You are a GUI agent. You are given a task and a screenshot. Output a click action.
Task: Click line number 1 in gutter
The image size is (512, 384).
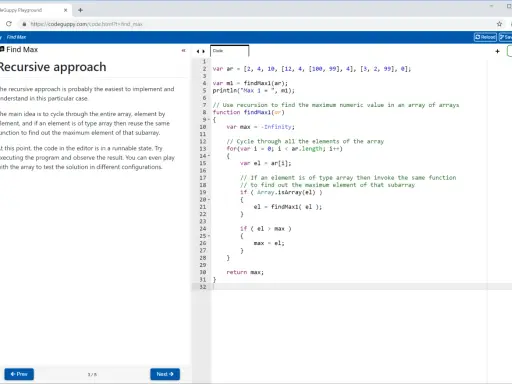[204, 62]
